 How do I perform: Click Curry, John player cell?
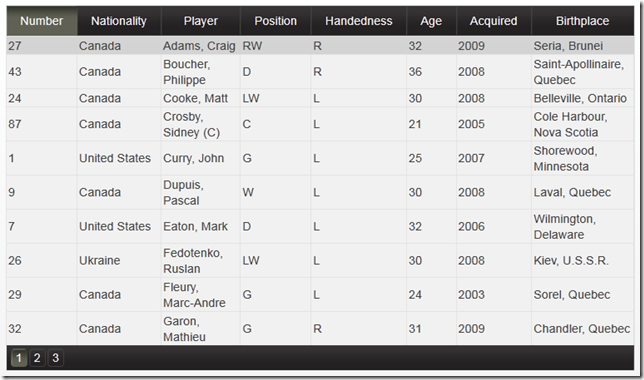pyautogui.click(x=200, y=159)
